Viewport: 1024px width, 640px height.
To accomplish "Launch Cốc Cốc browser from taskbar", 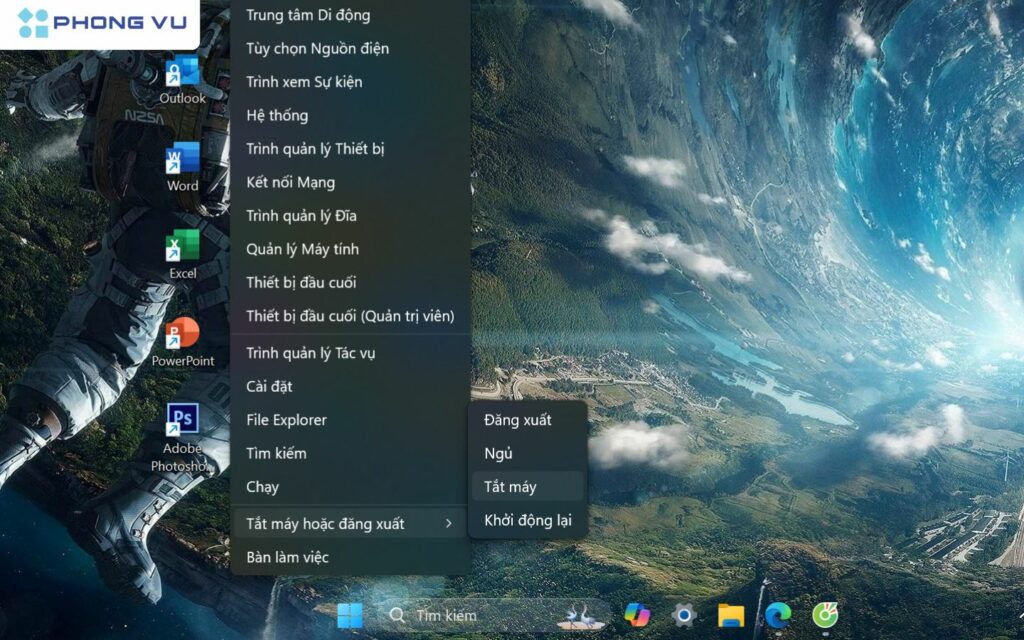I will tap(825, 615).
